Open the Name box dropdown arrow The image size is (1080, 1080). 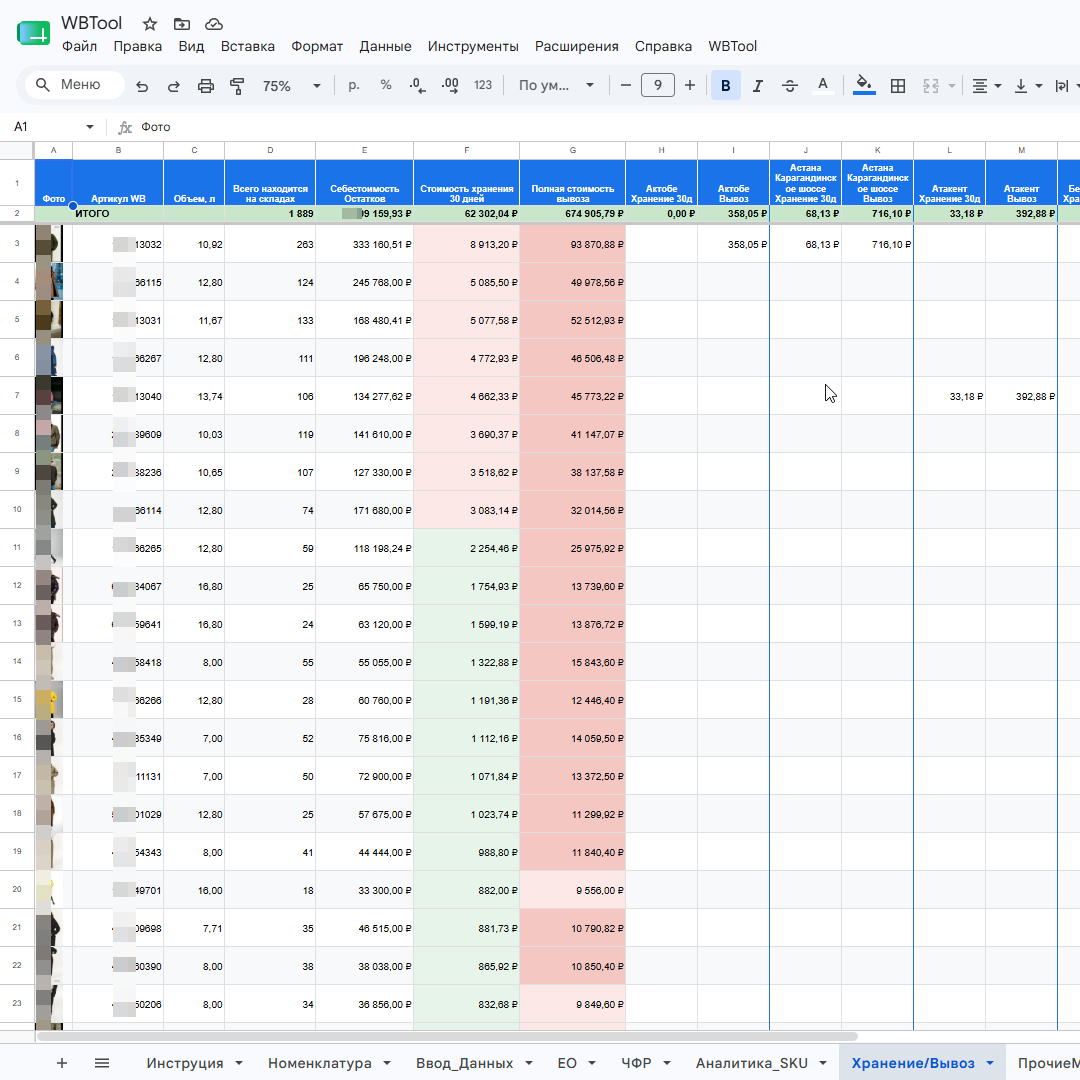(x=90, y=127)
